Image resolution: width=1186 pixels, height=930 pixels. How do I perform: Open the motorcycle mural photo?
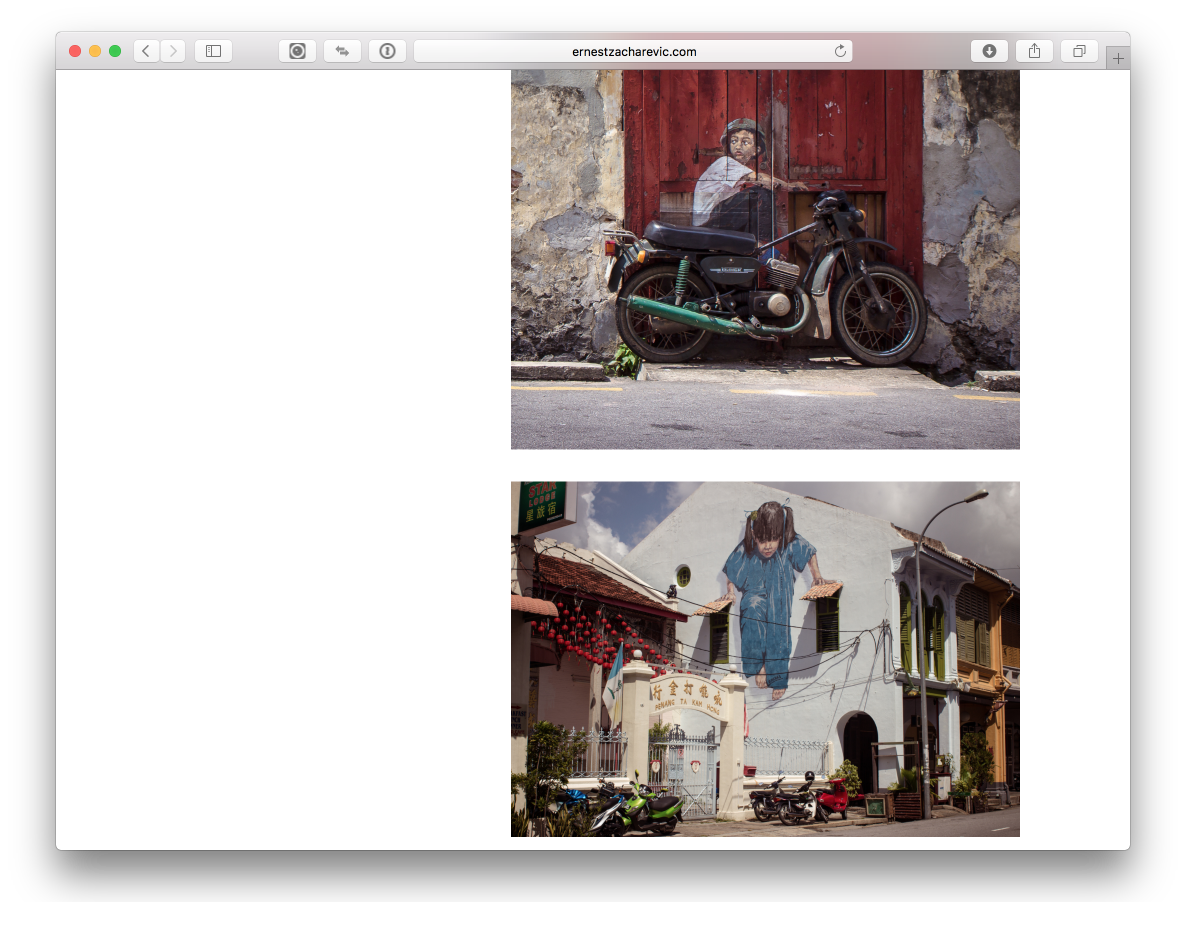pos(765,260)
